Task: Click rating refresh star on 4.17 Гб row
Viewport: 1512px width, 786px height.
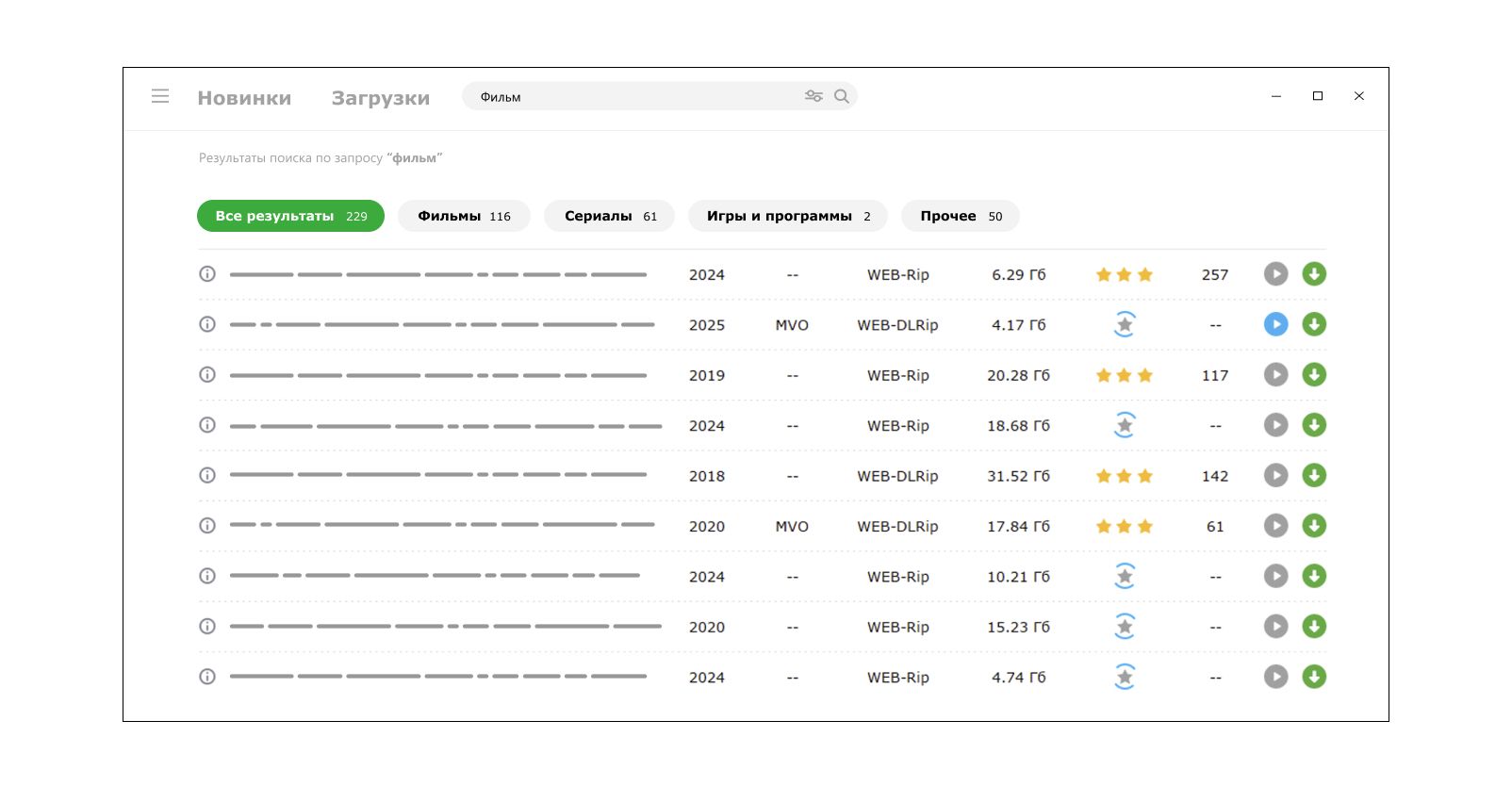Action: (1125, 324)
